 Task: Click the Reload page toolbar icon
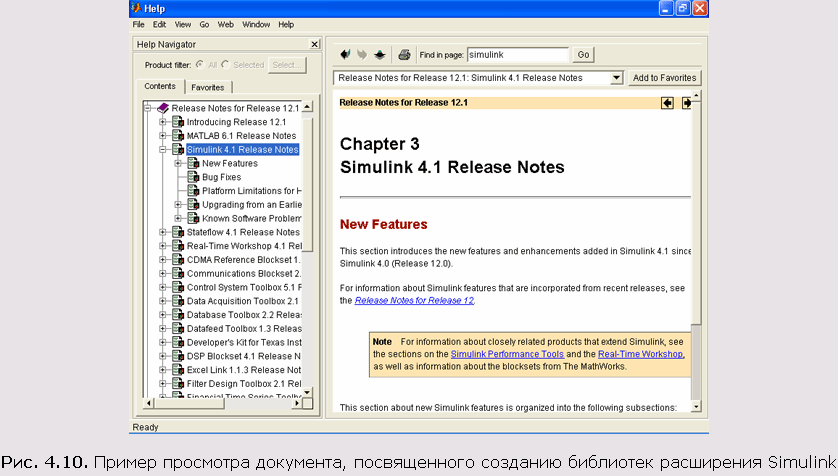tap(379, 54)
